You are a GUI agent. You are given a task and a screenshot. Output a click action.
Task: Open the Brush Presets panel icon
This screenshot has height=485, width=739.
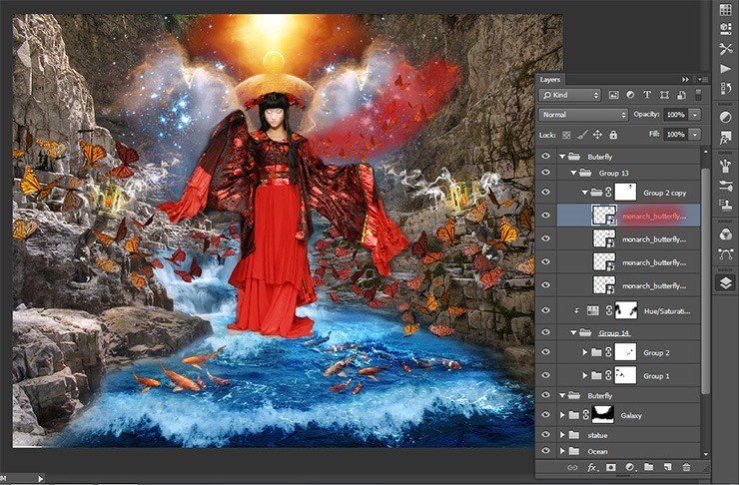(726, 166)
